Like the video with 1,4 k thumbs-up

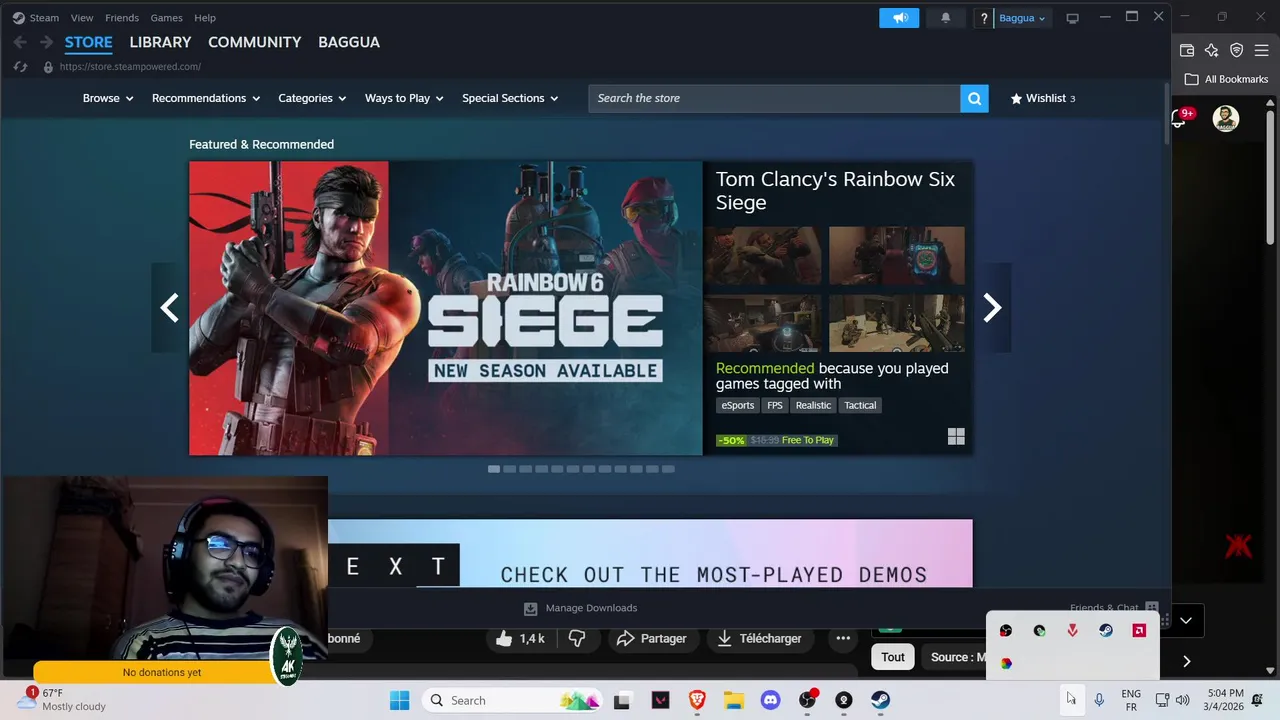point(520,638)
